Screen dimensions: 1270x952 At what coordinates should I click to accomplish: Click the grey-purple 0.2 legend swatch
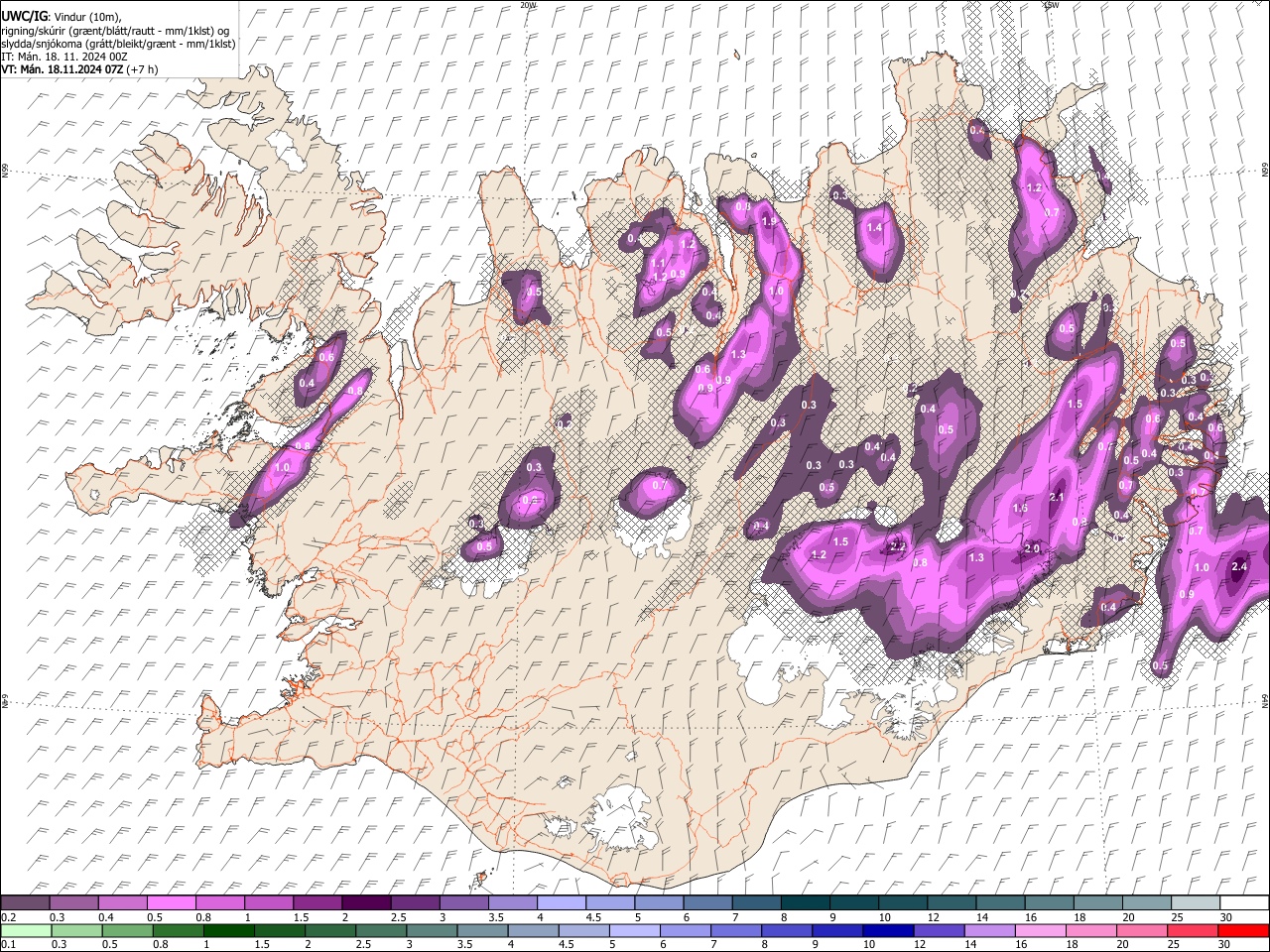[25, 902]
